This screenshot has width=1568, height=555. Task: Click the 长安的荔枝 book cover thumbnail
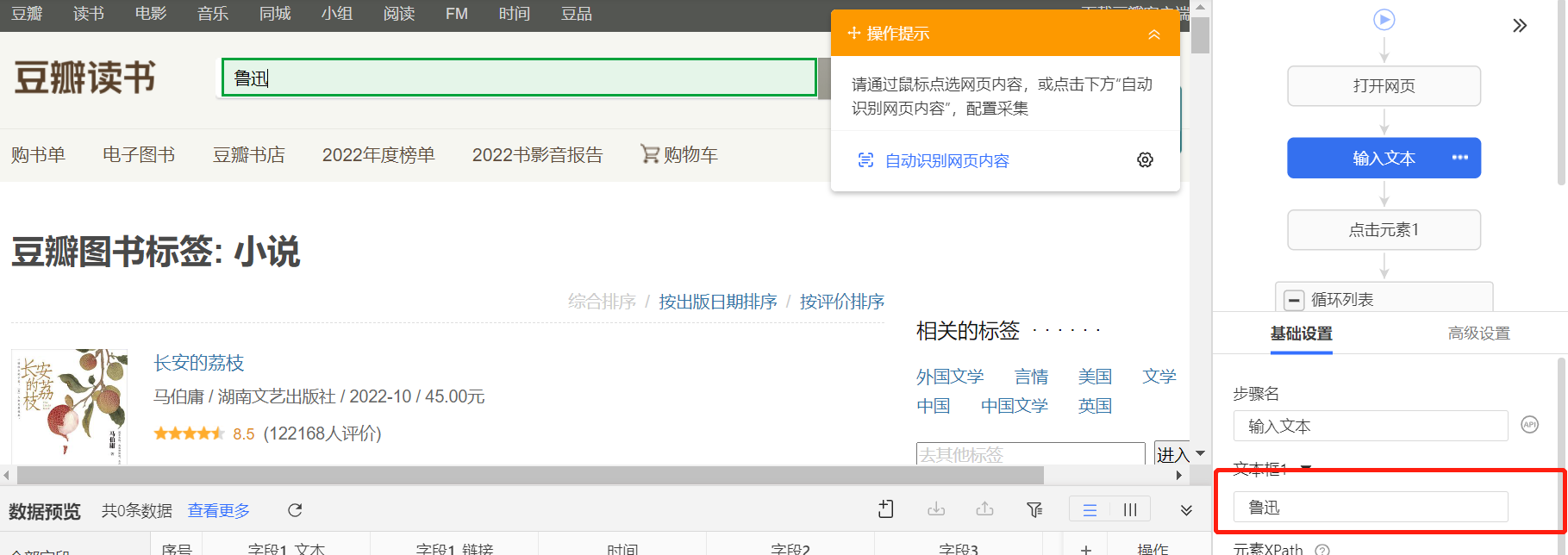pyautogui.click(x=70, y=406)
